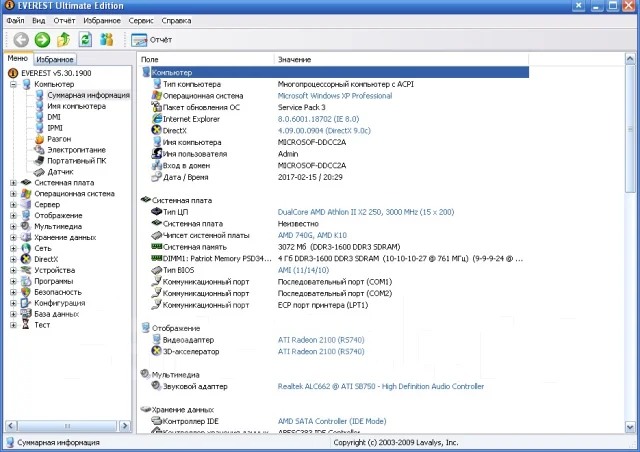Click the 4.09.00.0904 (DirectX 9.0c) link

pyautogui.click(x=324, y=131)
